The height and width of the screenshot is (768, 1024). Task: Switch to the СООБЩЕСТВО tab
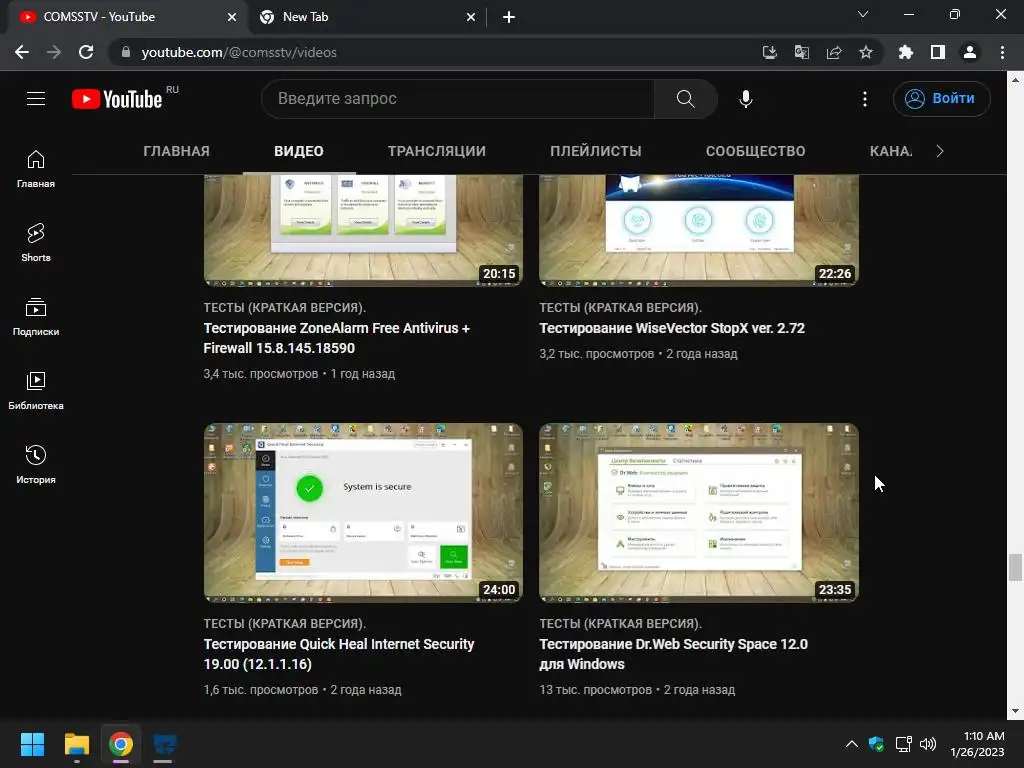point(756,151)
